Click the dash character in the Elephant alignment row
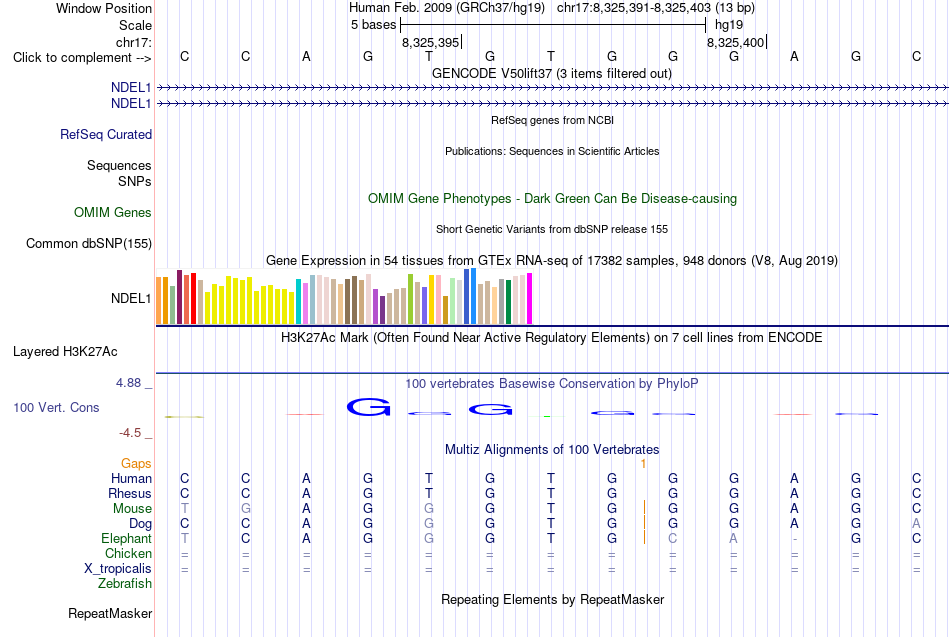The image size is (950, 637). 794,539
